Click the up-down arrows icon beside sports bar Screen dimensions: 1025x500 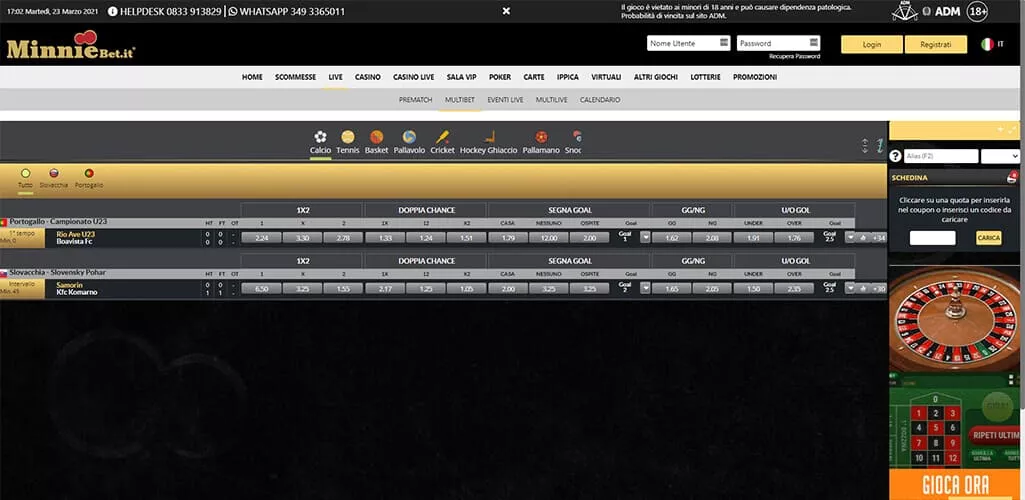coord(865,146)
